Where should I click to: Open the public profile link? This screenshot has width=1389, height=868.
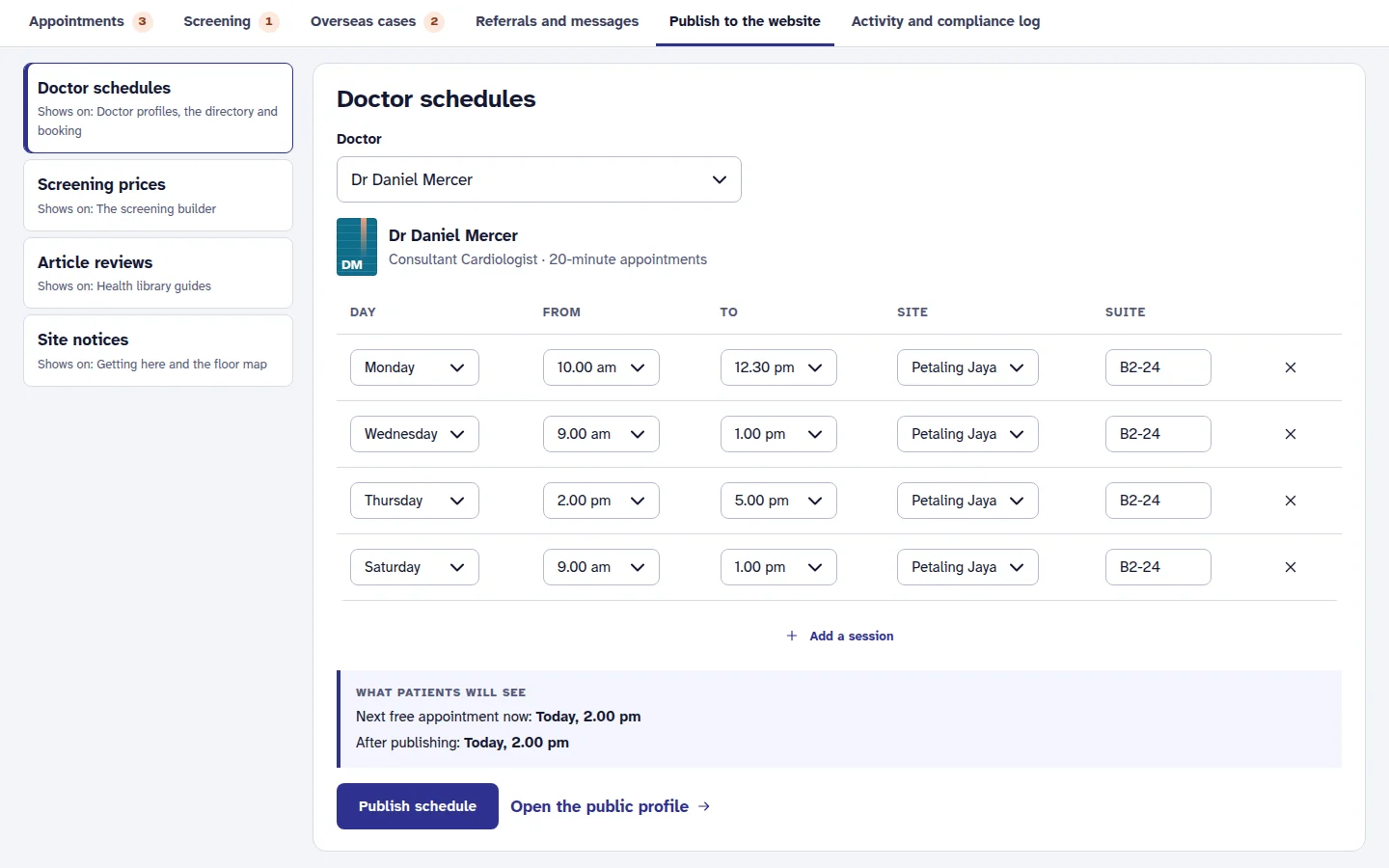point(611,806)
